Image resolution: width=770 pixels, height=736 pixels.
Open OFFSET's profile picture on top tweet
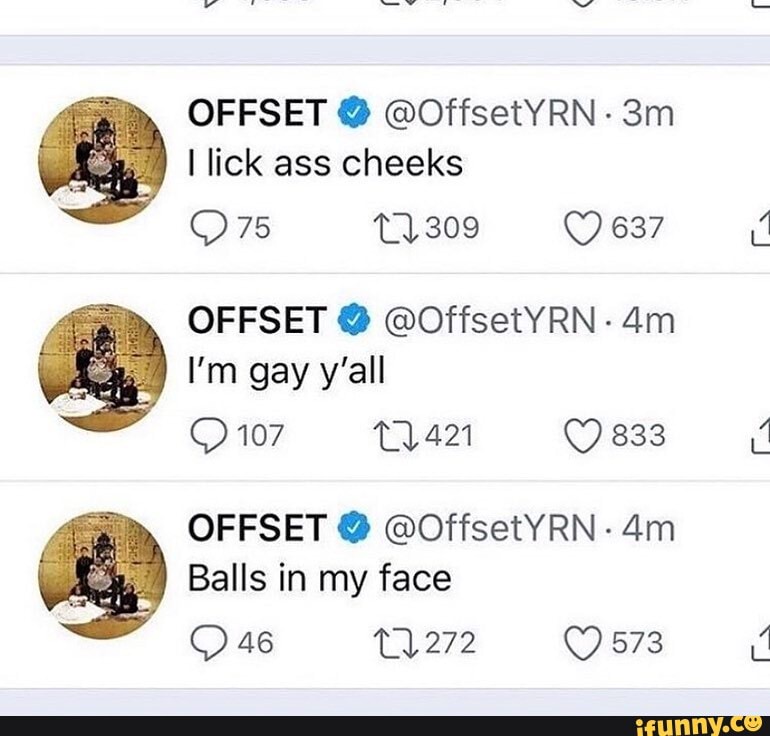[x=103, y=160]
